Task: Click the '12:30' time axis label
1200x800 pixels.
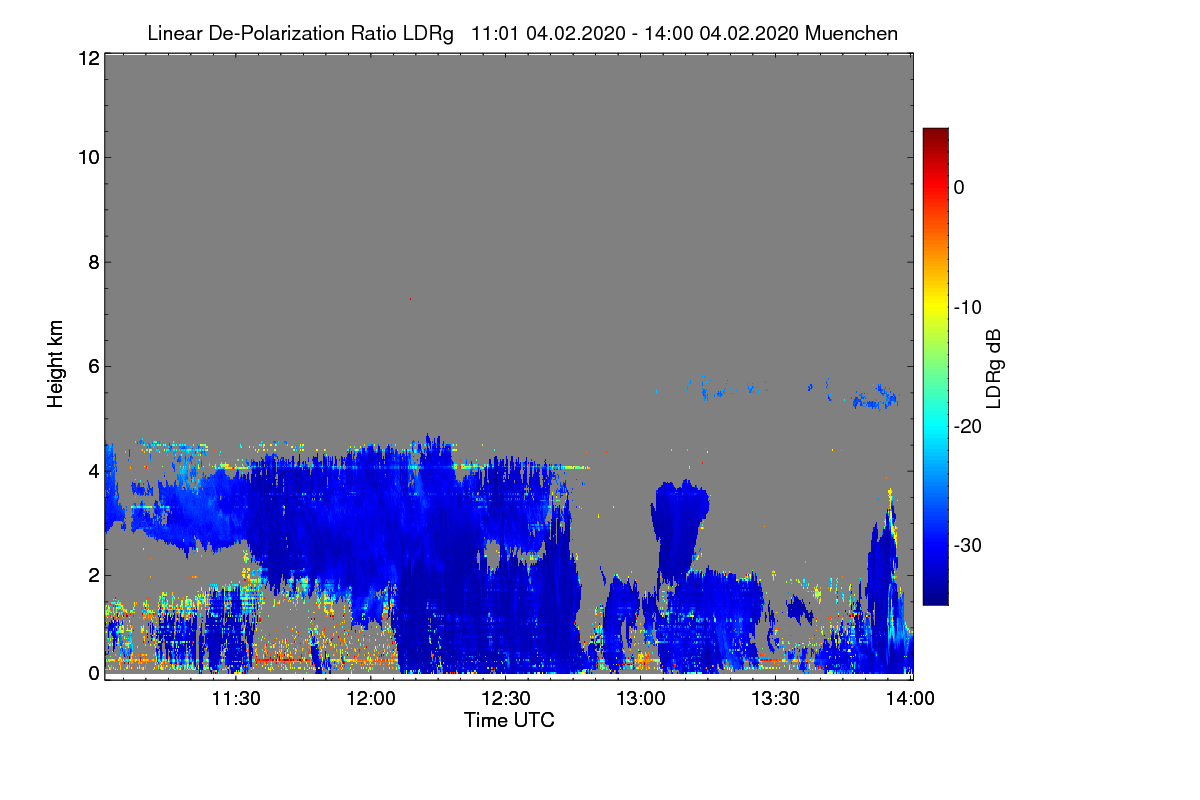Action: (x=506, y=699)
